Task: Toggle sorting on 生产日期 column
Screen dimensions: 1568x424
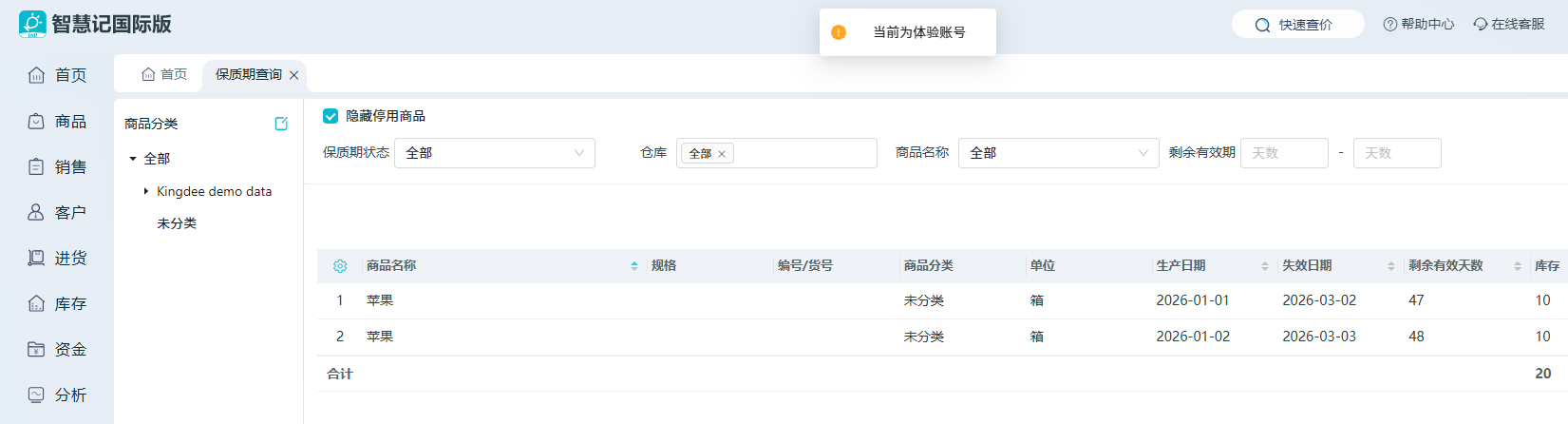Action: pos(1264,266)
